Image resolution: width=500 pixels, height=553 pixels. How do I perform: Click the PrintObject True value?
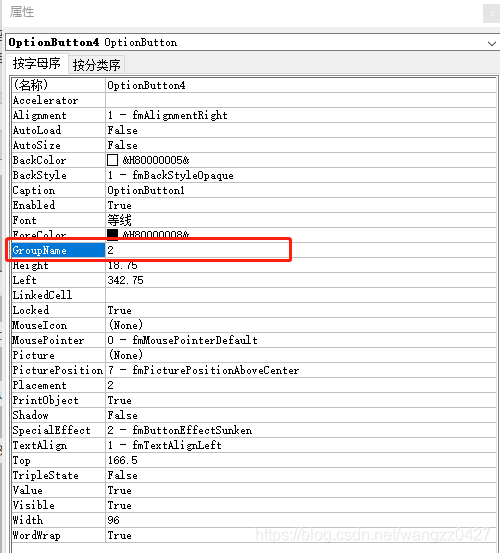click(x=120, y=400)
